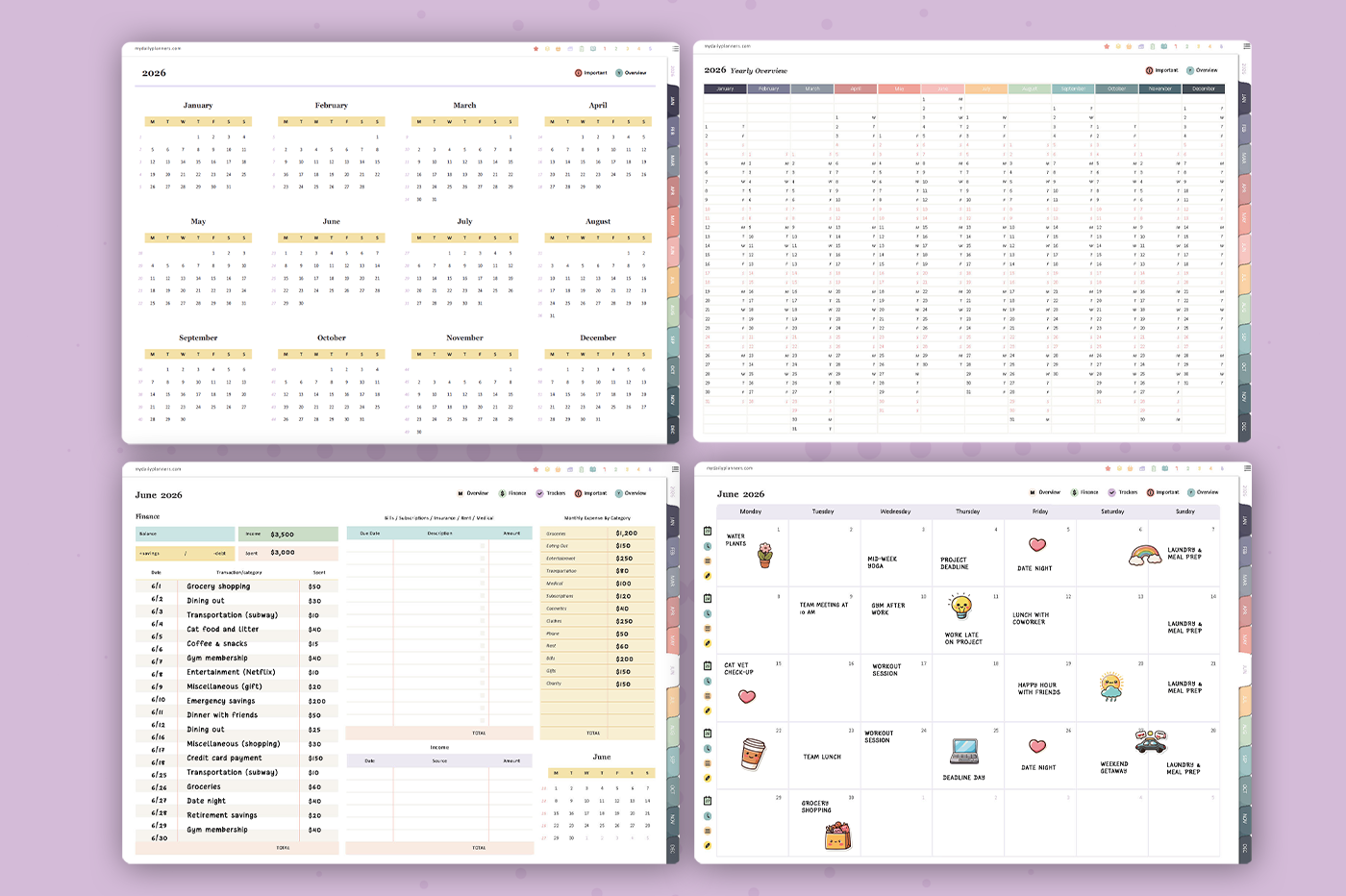Open the hamburger menu on the Yearly Overview page
The width and height of the screenshot is (1346, 896).
coord(1246,45)
